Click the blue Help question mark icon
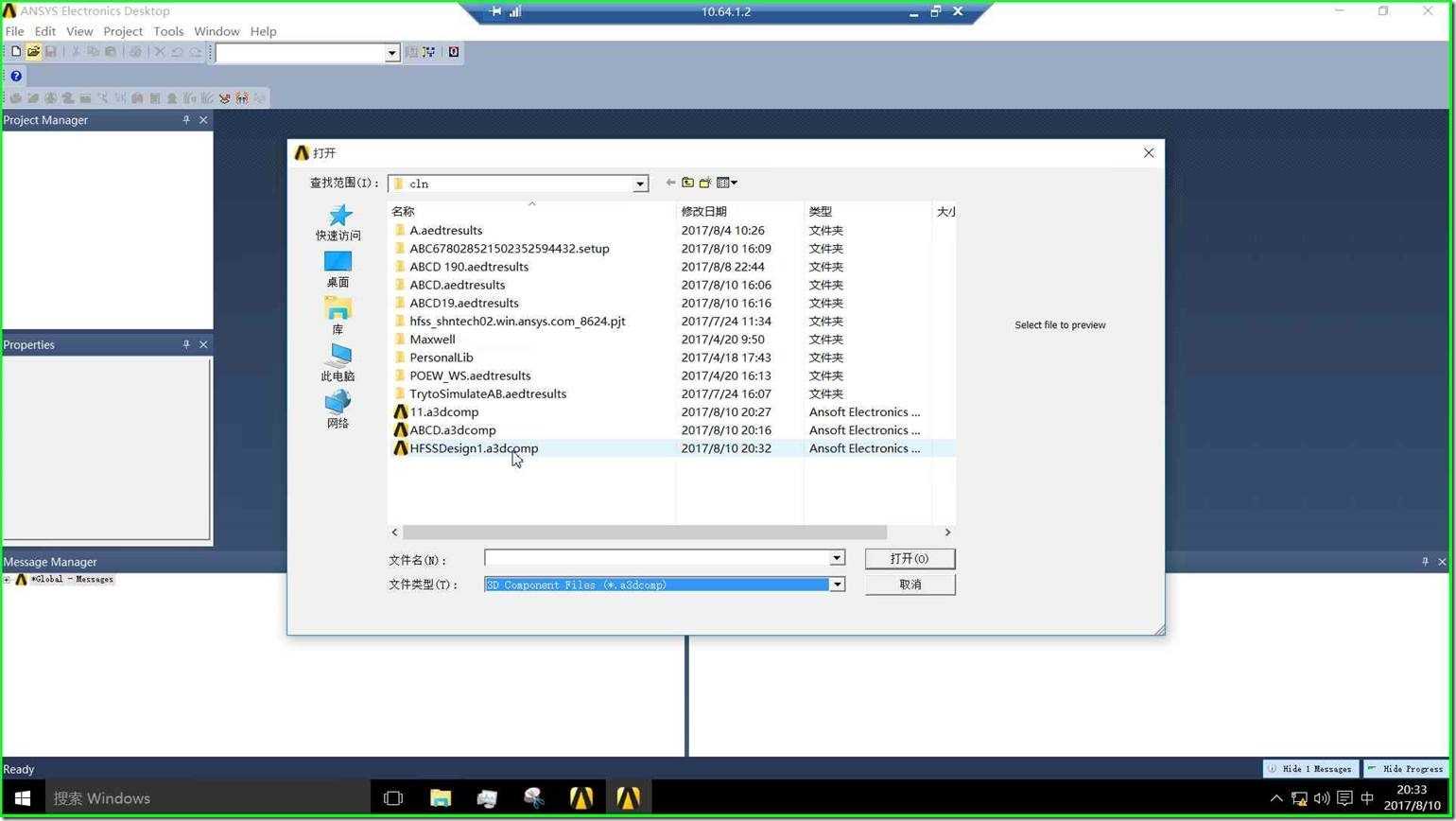Viewport: 1456px width, 821px height. [x=16, y=76]
